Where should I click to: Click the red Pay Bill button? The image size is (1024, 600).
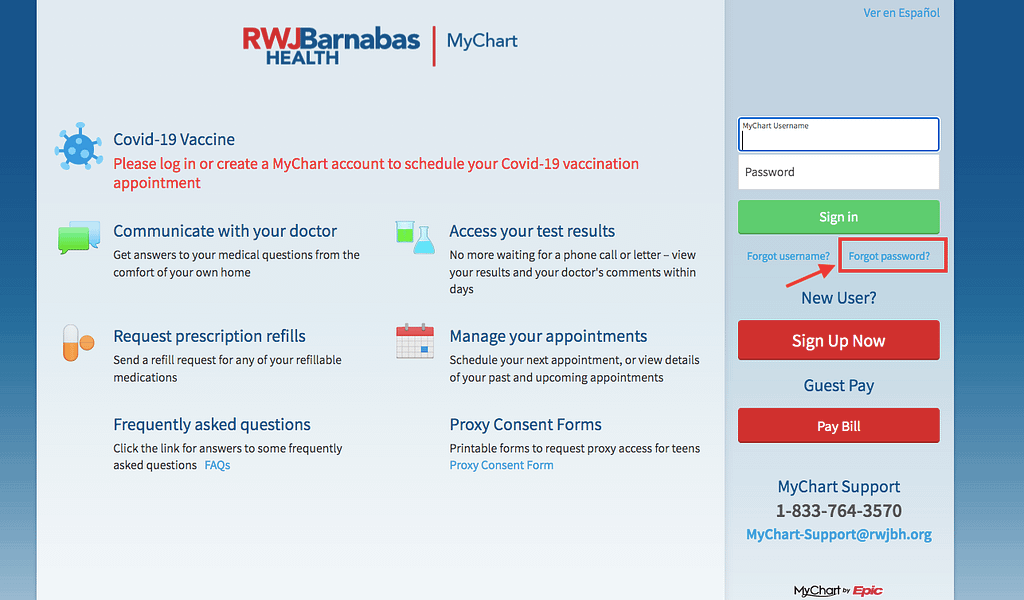[x=839, y=426]
